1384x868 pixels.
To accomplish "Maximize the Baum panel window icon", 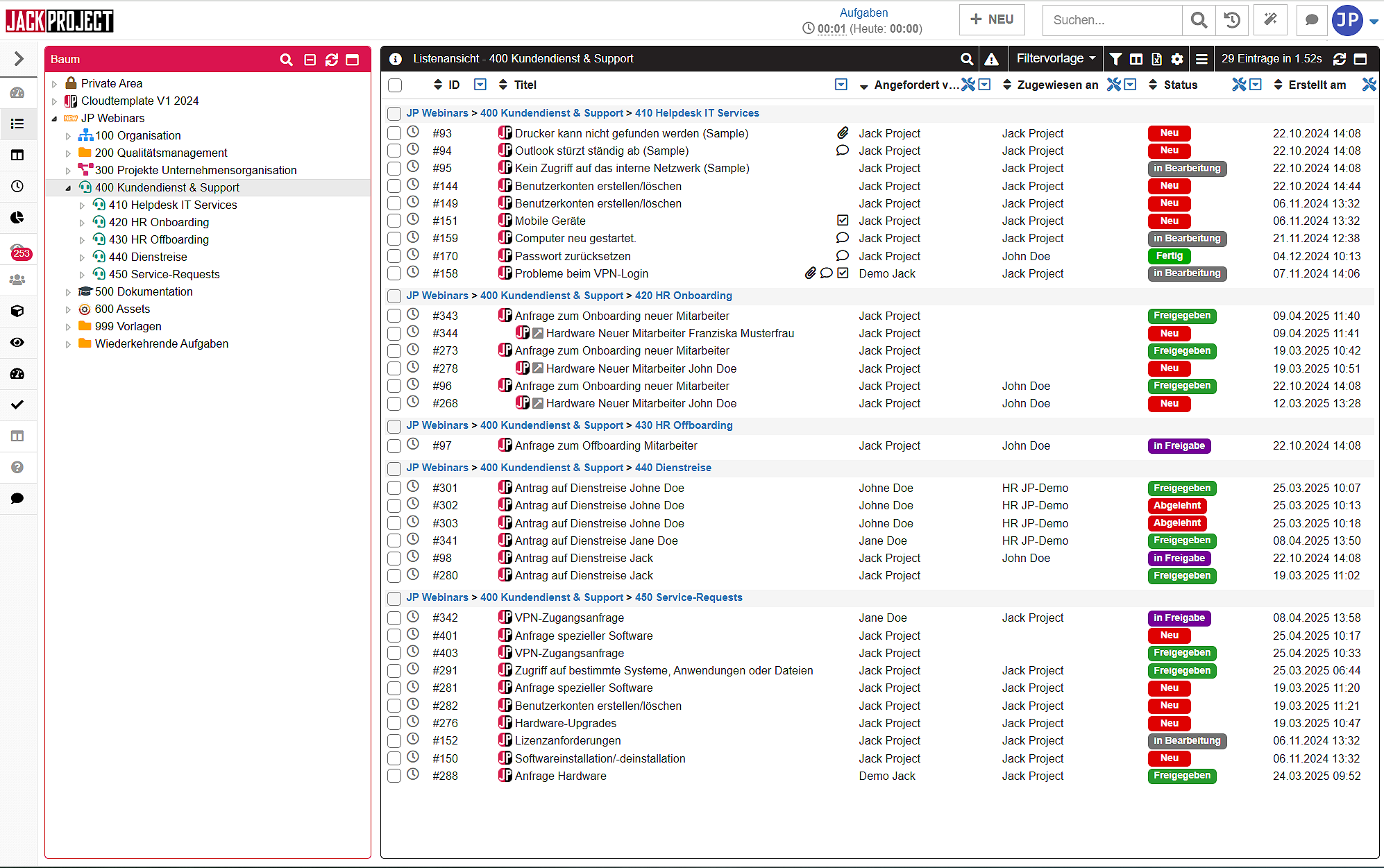I will (353, 60).
